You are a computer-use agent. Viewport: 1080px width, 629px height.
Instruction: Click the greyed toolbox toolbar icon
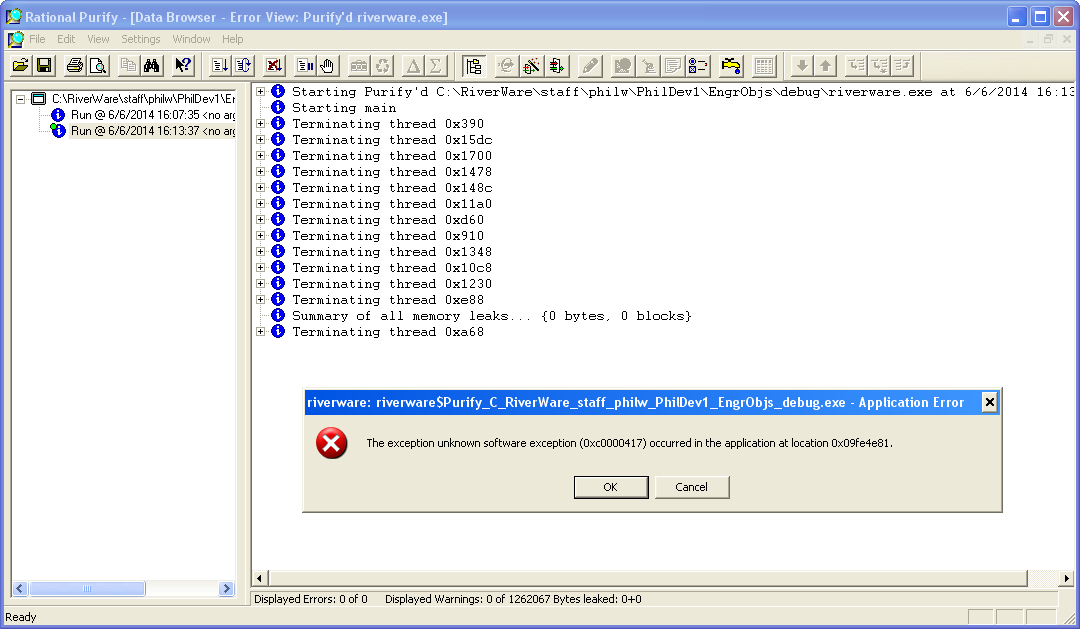click(358, 65)
